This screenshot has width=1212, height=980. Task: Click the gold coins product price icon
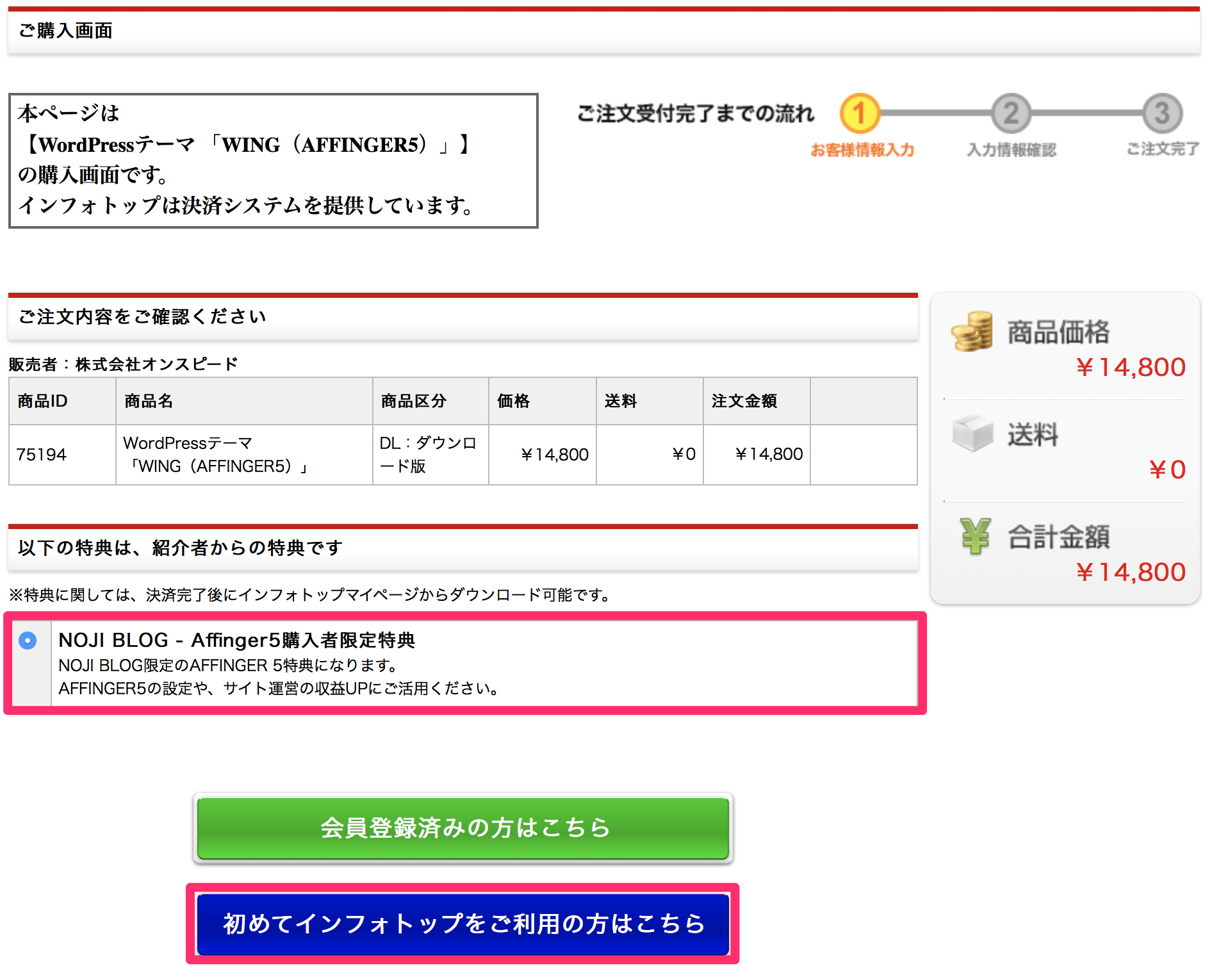click(972, 331)
